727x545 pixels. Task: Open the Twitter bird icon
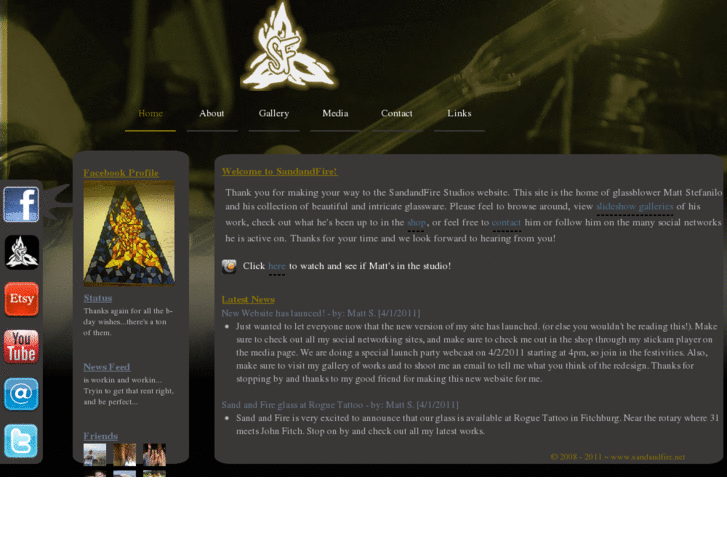21,441
